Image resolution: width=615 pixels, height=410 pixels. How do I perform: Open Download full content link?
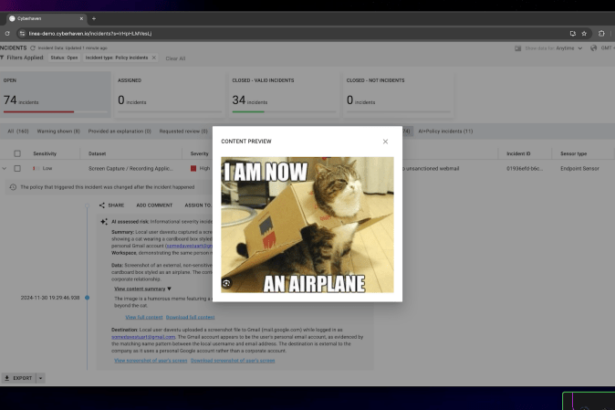(190, 317)
